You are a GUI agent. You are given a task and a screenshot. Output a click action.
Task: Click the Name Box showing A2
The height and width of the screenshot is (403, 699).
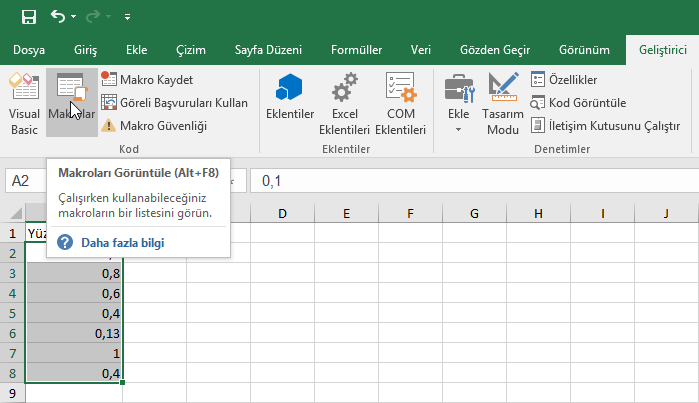tap(25, 181)
